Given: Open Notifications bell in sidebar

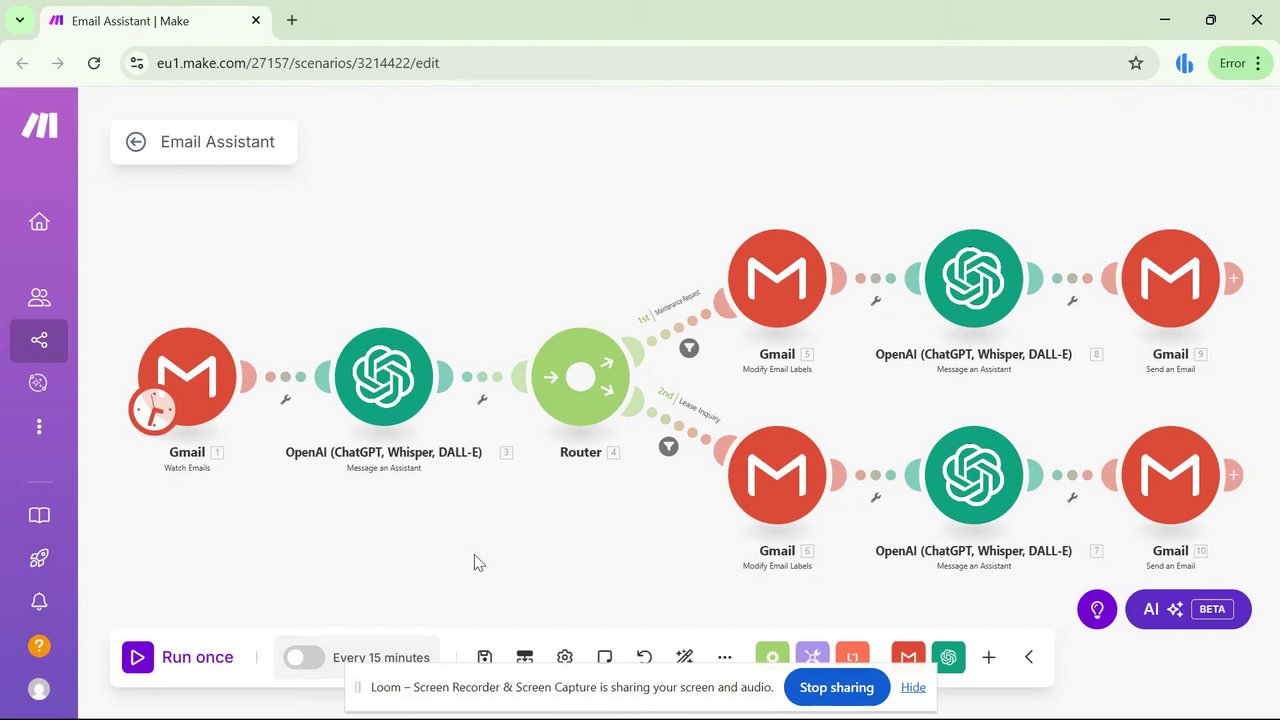Looking at the screenshot, I should coord(39,601).
